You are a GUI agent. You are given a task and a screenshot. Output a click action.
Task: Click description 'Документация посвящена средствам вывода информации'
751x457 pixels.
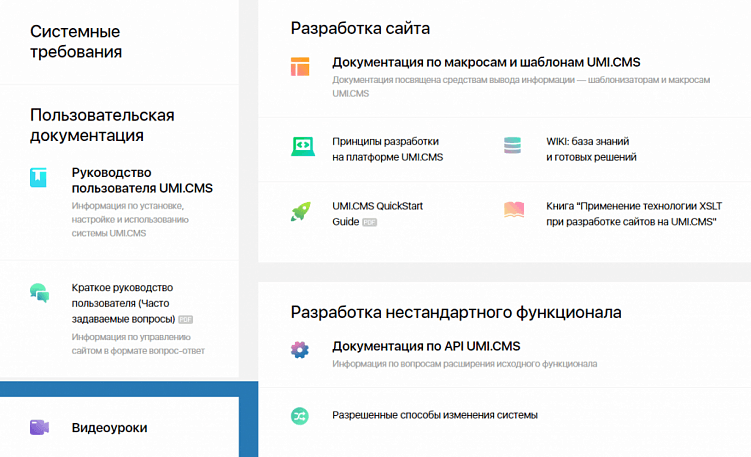coord(521,87)
